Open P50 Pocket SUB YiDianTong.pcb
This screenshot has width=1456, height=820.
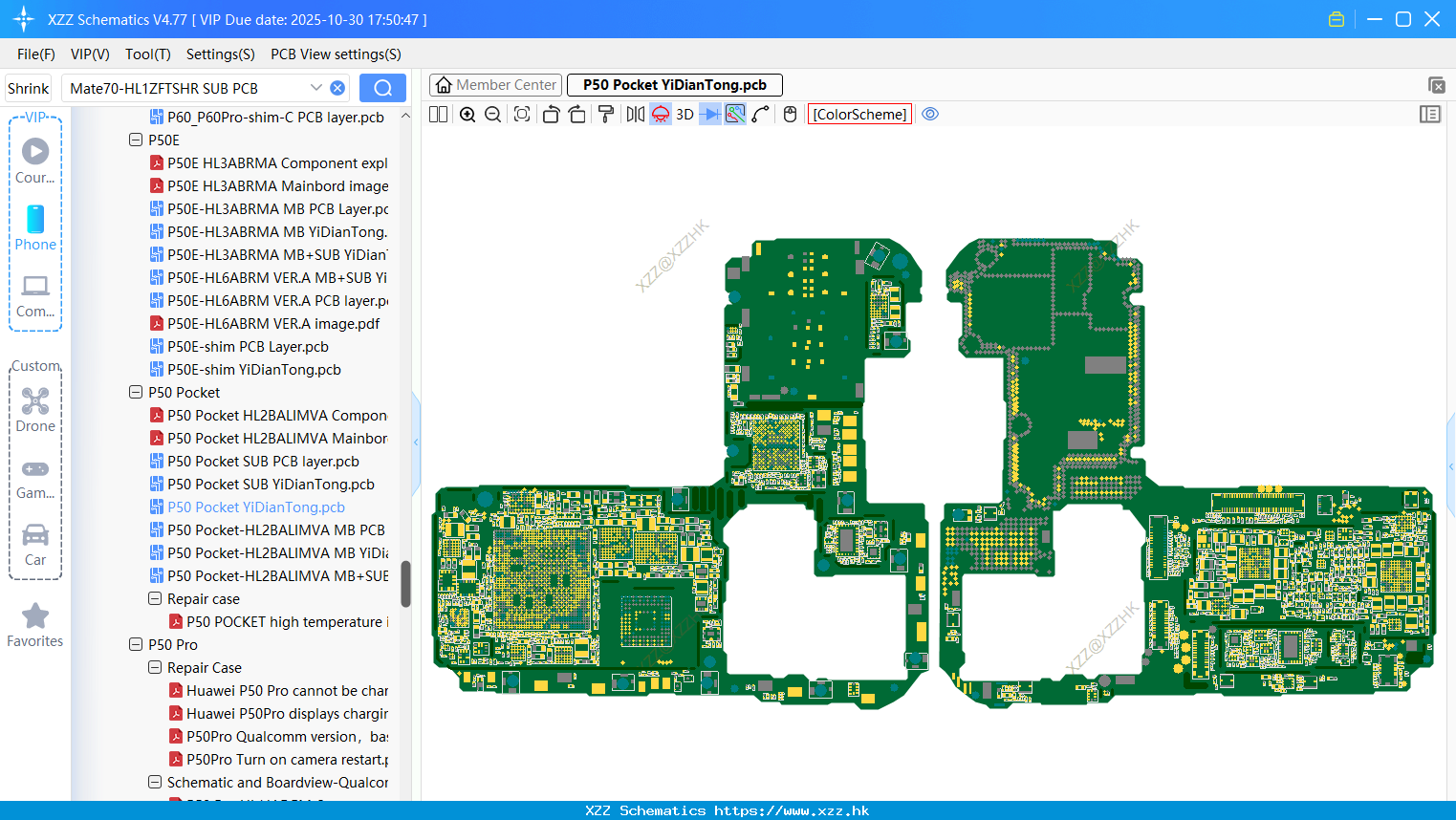coord(262,484)
